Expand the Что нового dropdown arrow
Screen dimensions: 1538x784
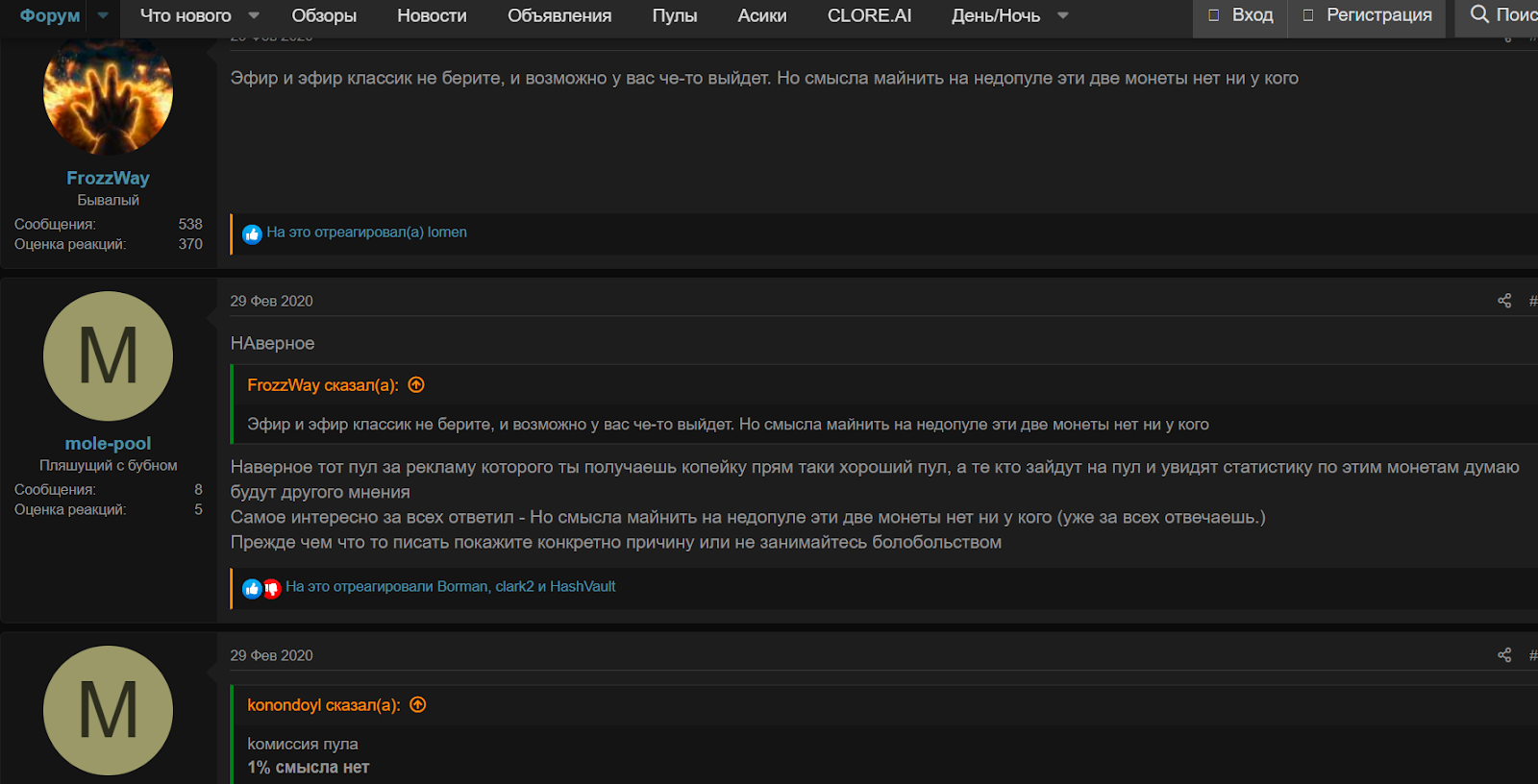pyautogui.click(x=254, y=15)
